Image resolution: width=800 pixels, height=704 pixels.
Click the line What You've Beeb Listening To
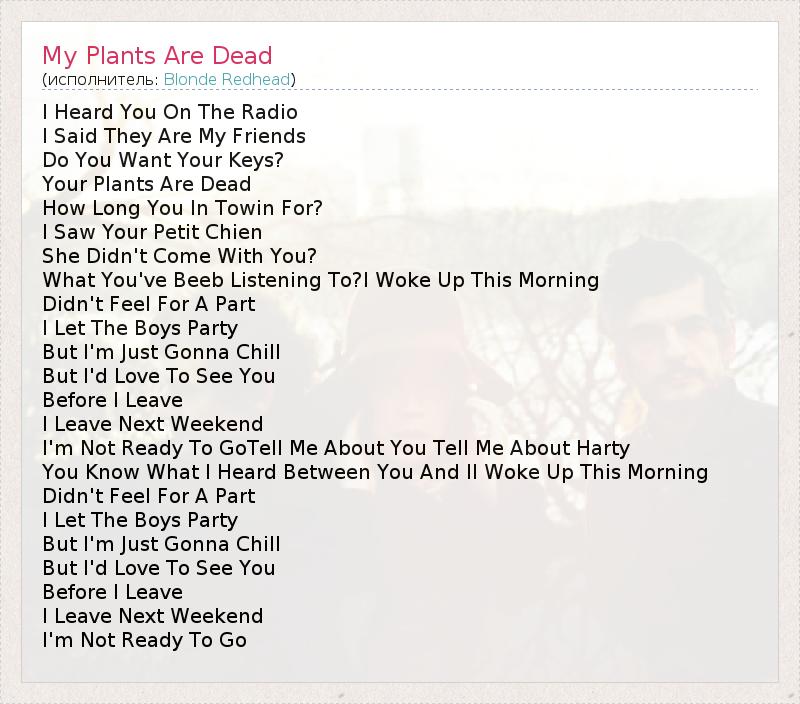pos(200,280)
